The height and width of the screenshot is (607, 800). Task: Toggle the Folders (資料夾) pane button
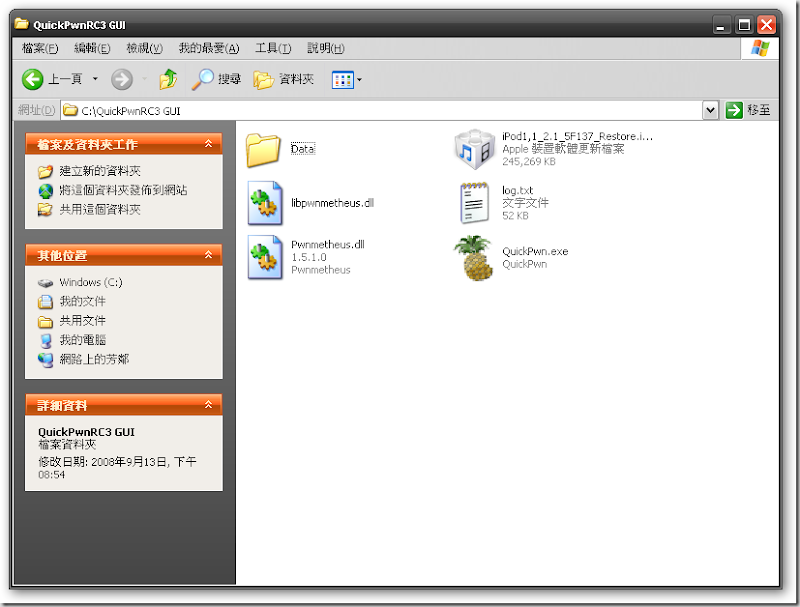284,79
